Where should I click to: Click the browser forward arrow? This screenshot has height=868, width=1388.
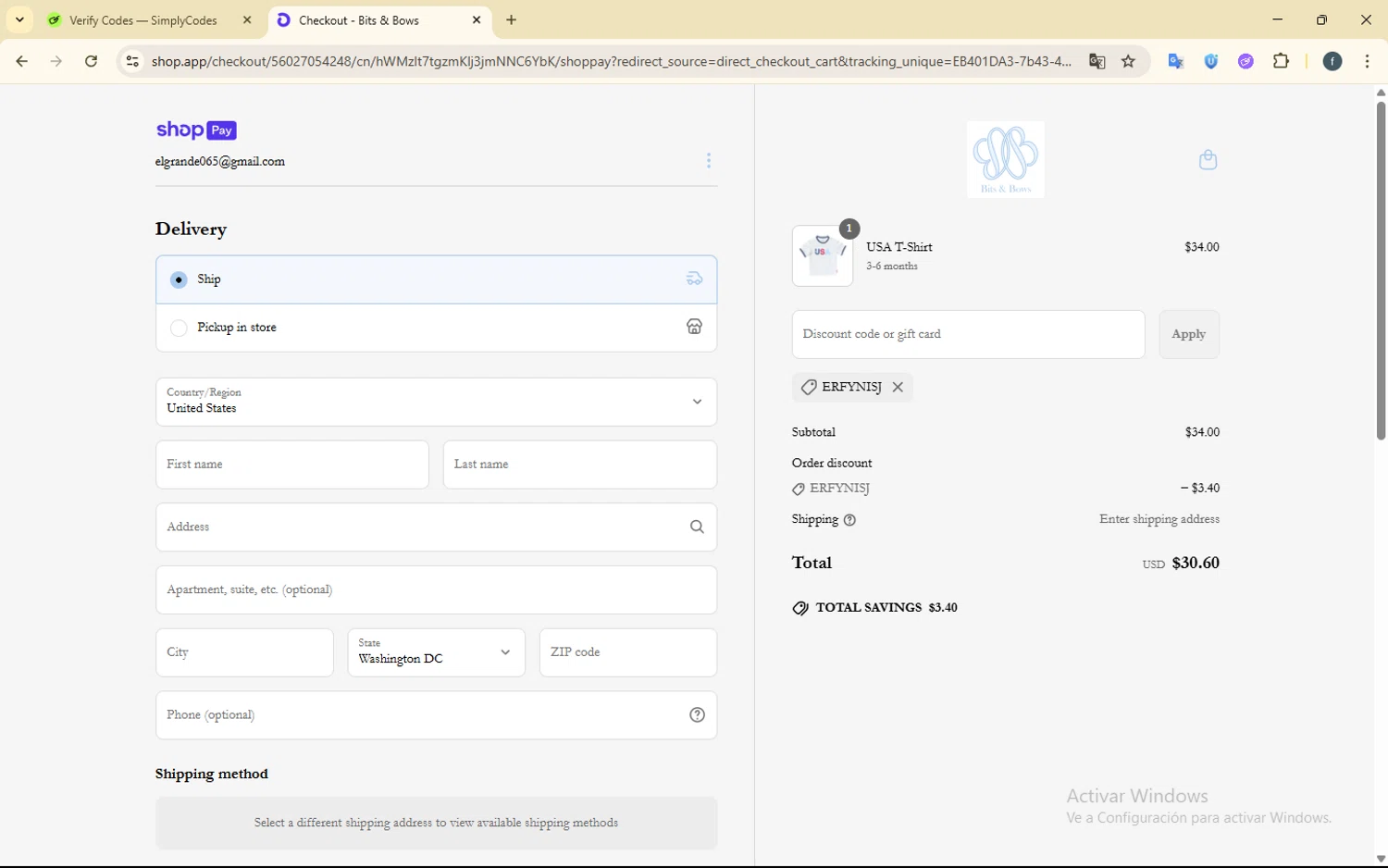point(56,61)
